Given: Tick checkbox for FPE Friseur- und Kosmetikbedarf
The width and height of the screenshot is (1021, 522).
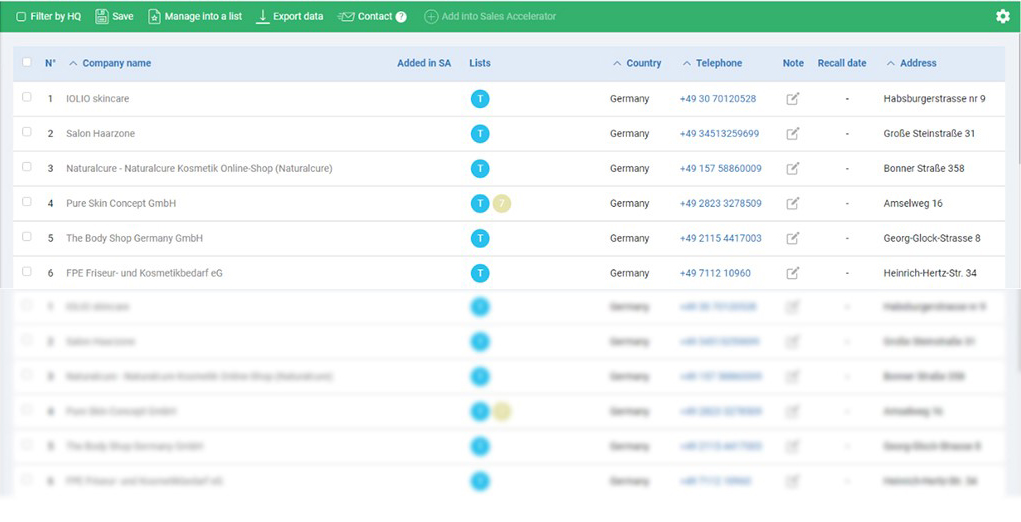Looking at the screenshot, I should pos(27,272).
